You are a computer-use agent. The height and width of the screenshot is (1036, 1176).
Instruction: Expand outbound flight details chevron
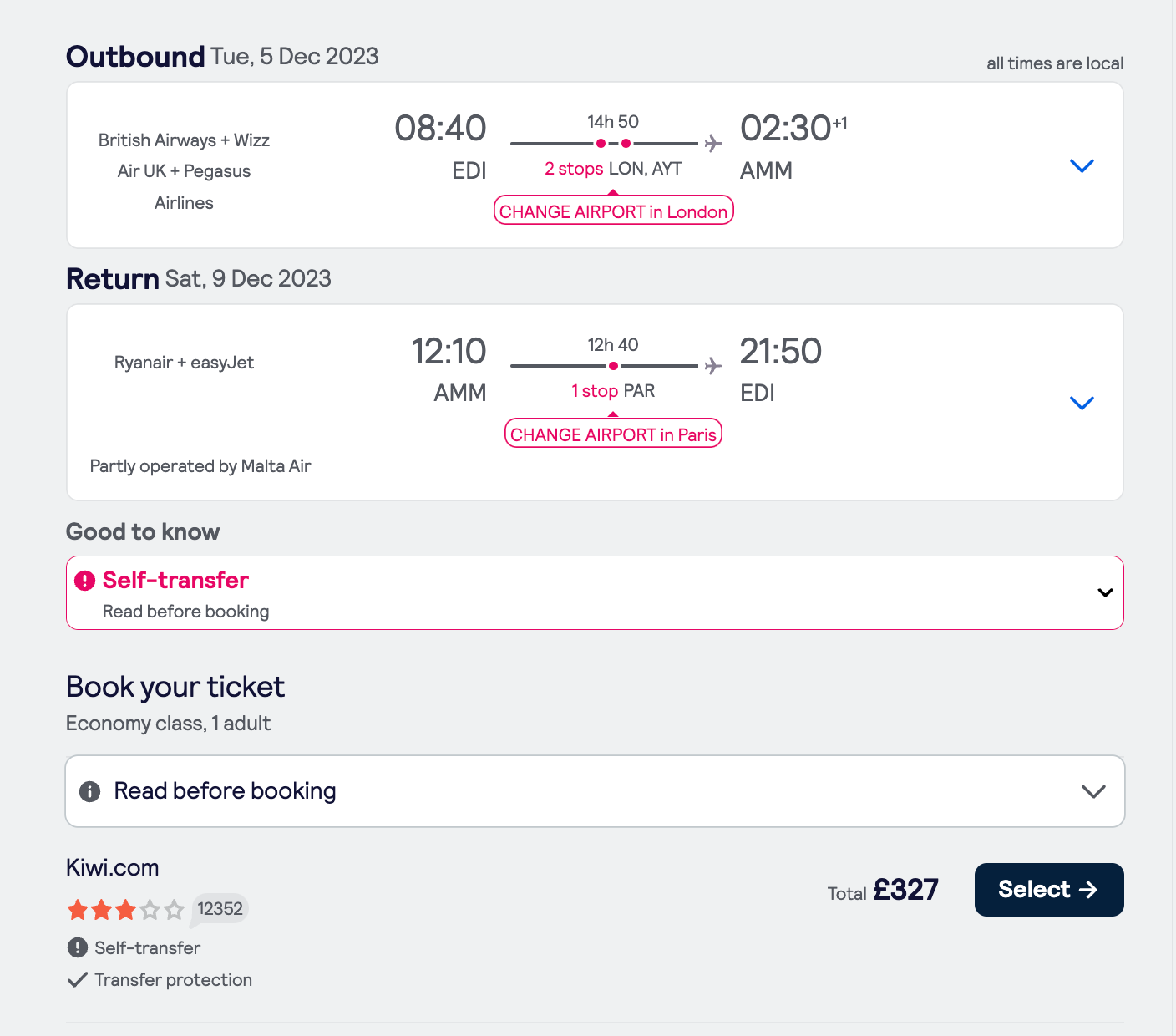[x=1082, y=165]
